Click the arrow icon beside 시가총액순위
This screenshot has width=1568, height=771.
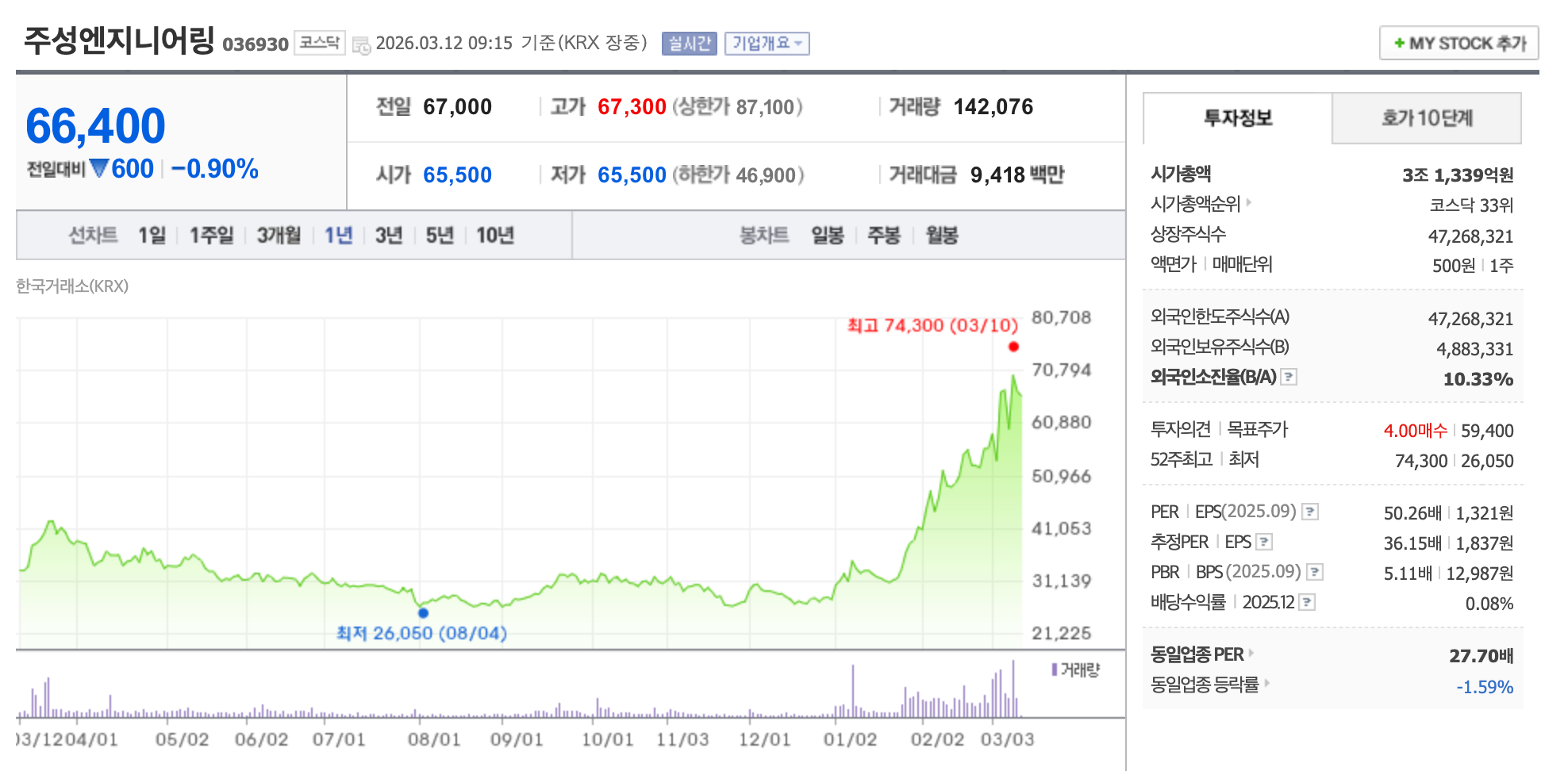point(1249,202)
